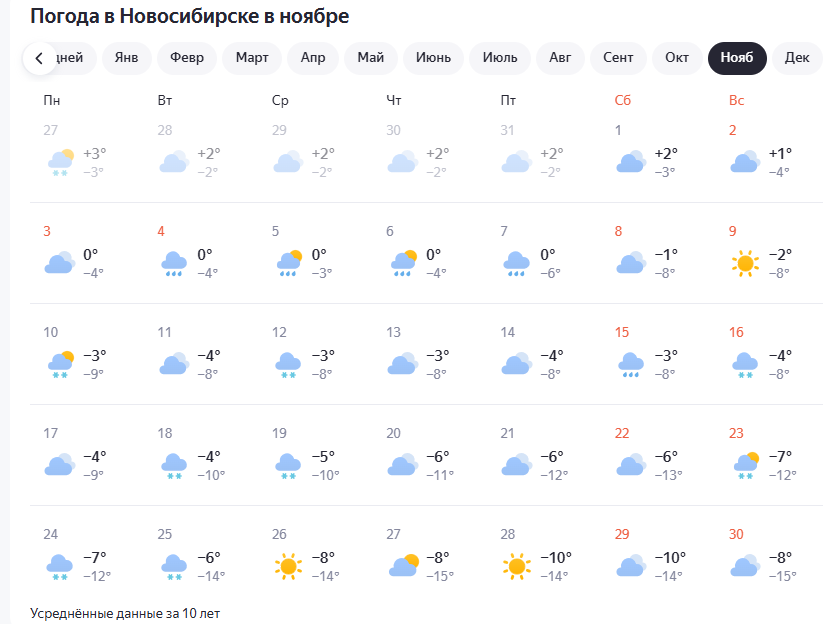Click the sun-and-rain icon on November 5
Image resolution: width=833 pixels, height=624 pixels.
(288, 263)
